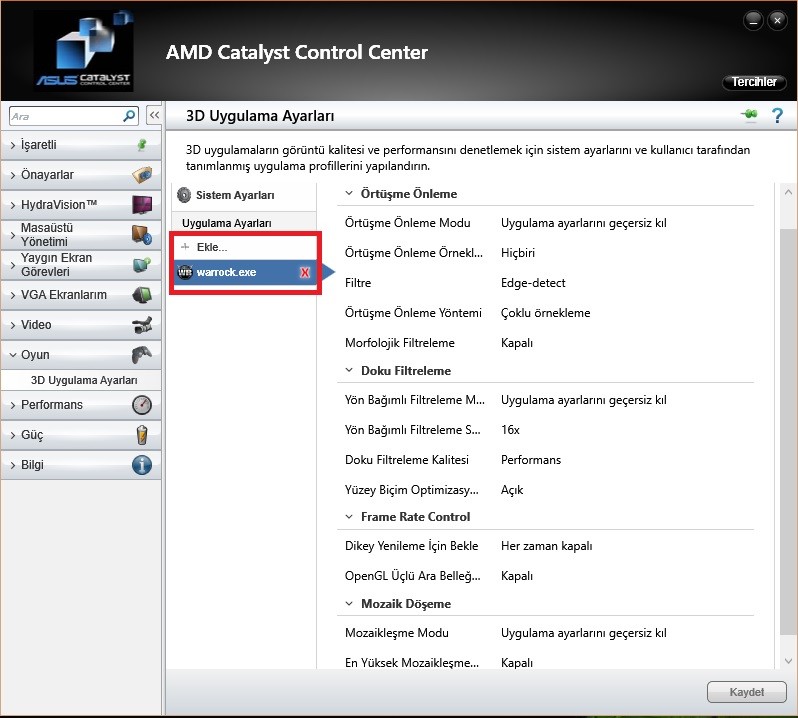Expand the Önayarlar section
The width and height of the screenshot is (798, 718).
[13, 175]
